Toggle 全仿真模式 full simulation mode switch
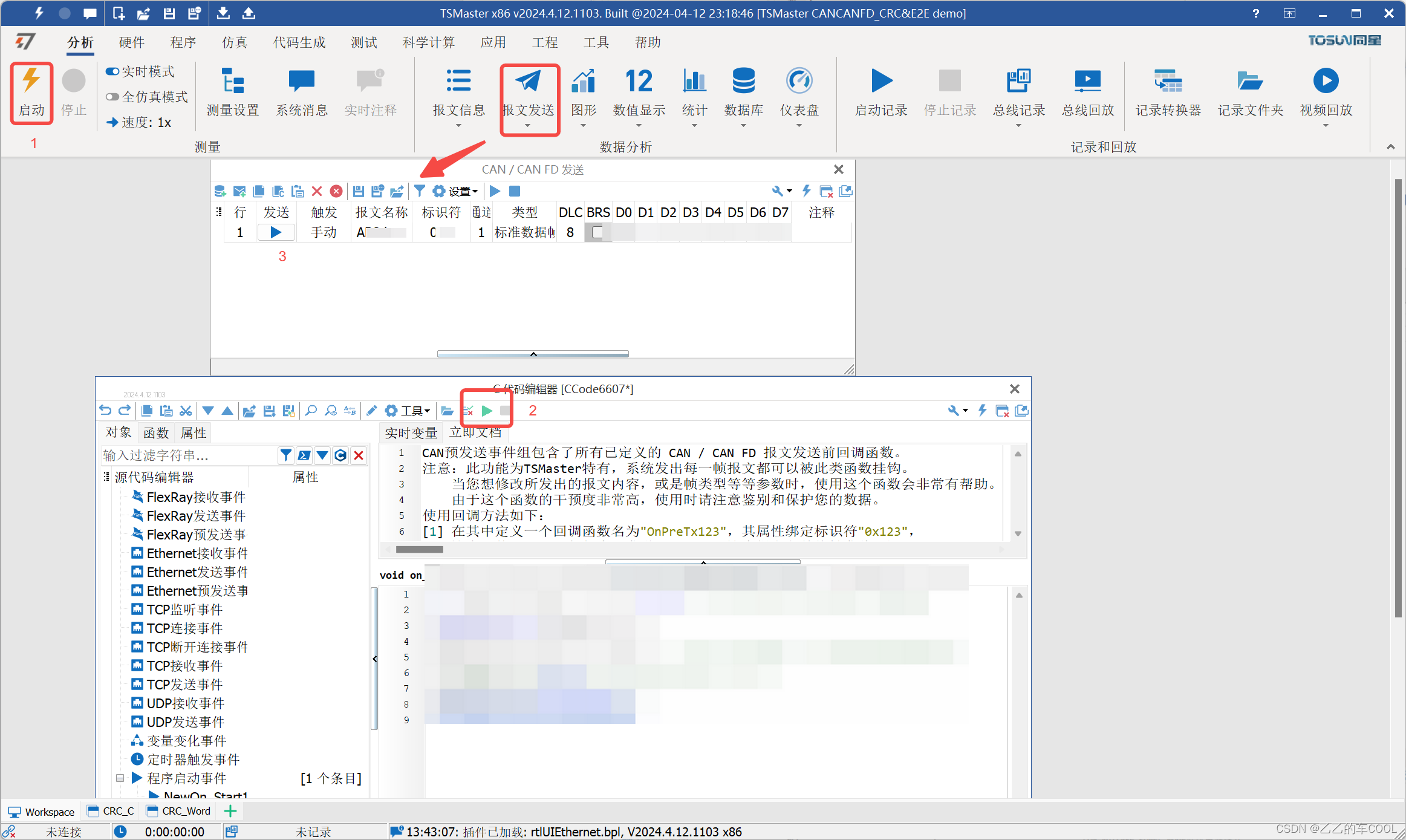Viewport: 1406px width, 840px height. tap(112, 97)
